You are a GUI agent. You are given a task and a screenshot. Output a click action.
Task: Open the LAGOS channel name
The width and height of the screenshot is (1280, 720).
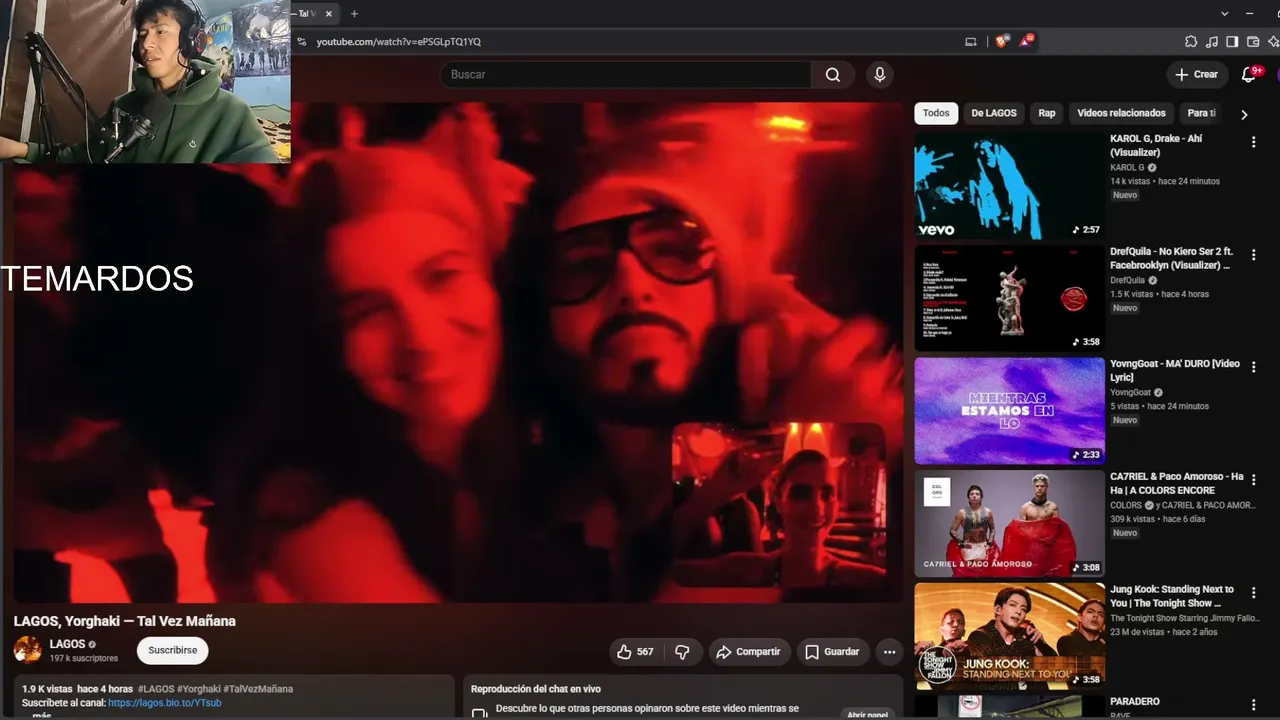tap(68, 644)
